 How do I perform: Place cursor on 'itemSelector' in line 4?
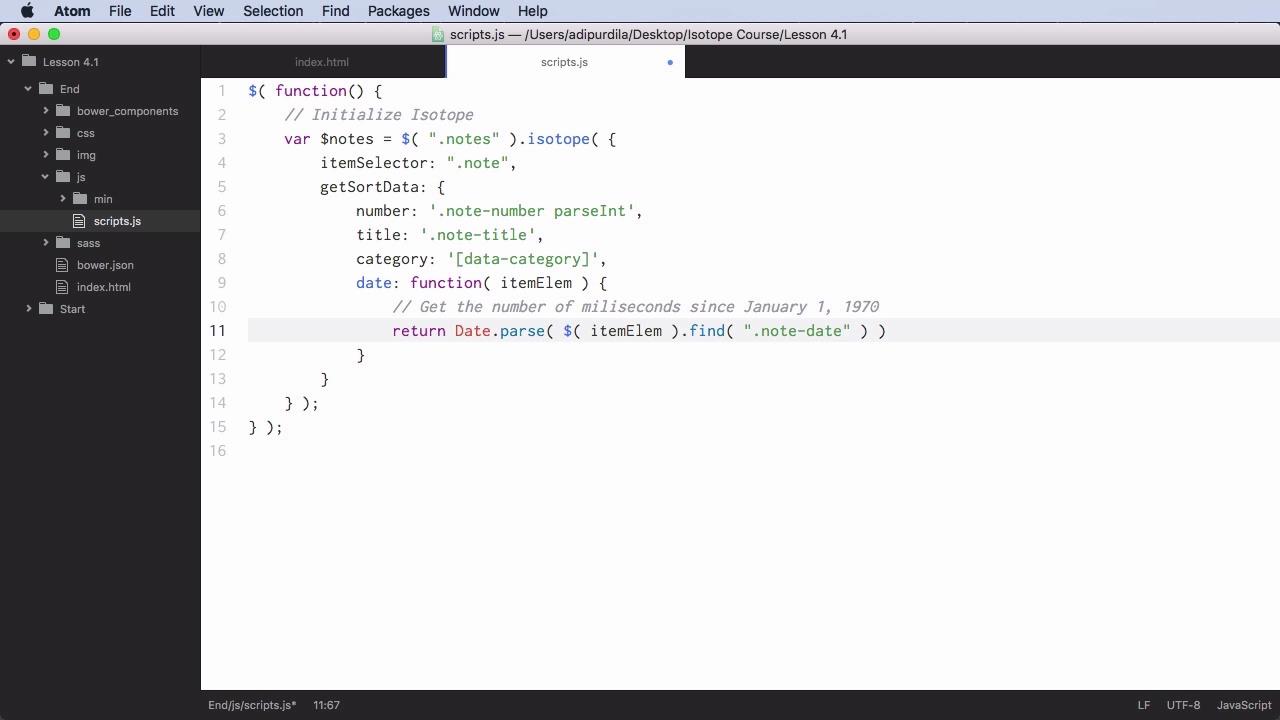click(374, 163)
